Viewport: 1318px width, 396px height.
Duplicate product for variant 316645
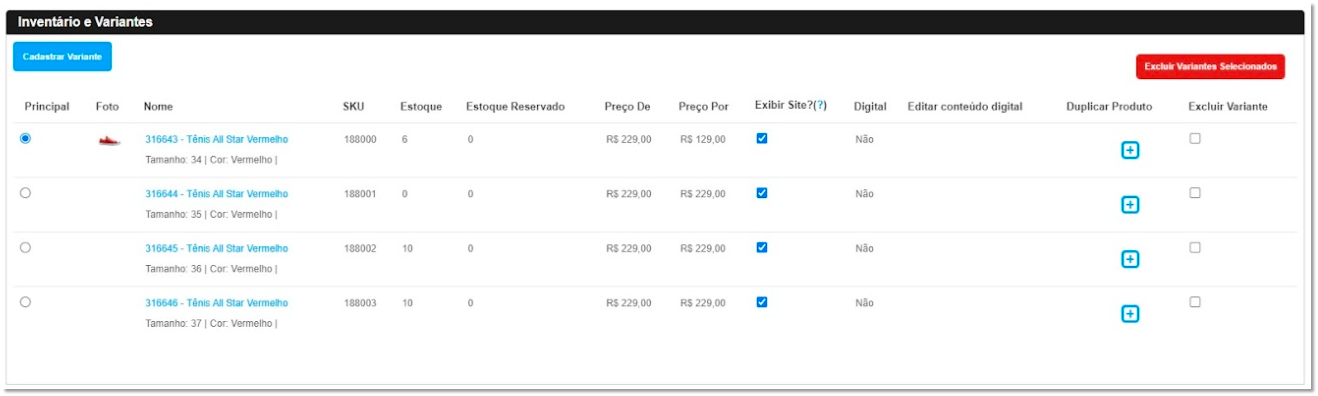pos(1130,259)
